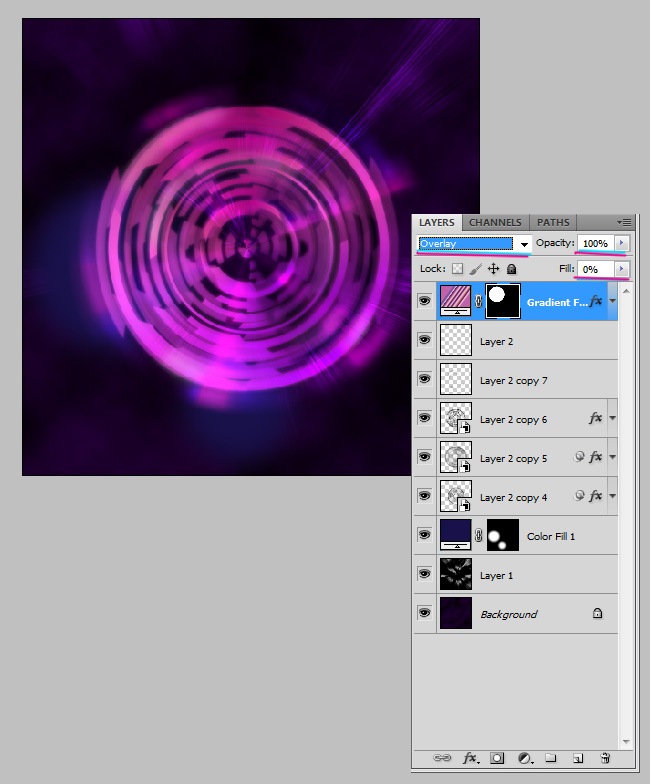Open the add layer style fx menu
The image size is (650, 784).
[x=470, y=758]
